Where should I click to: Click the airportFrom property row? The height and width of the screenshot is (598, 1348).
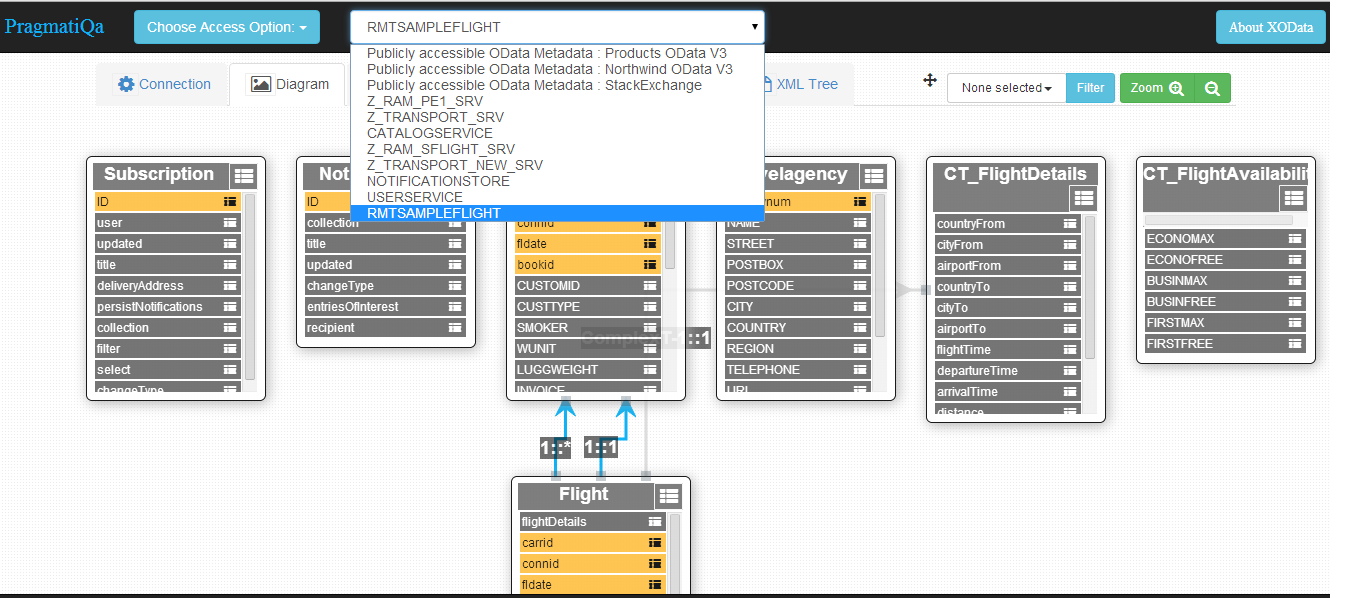[x=1008, y=266]
